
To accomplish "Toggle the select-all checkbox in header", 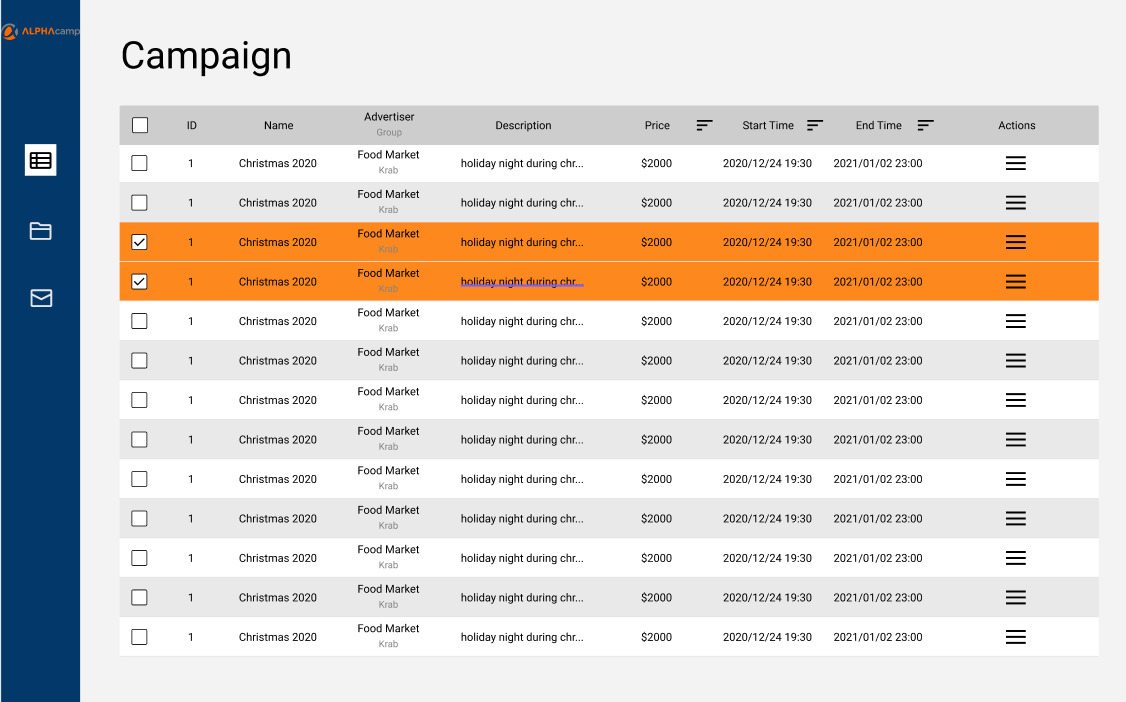I will tap(140, 125).
